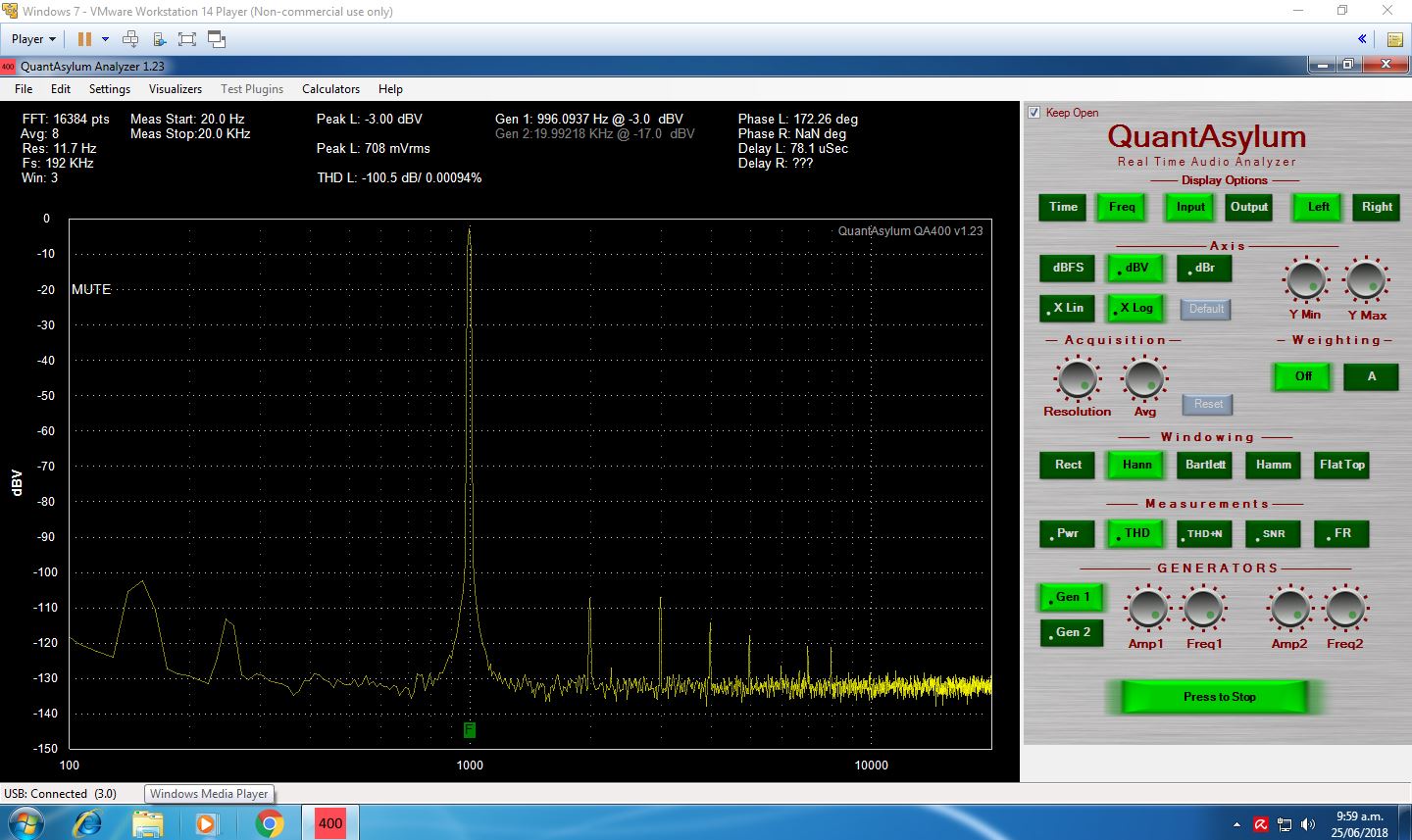The image size is (1412, 840).
Task: Click the Resolution knob
Action: tap(1077, 378)
